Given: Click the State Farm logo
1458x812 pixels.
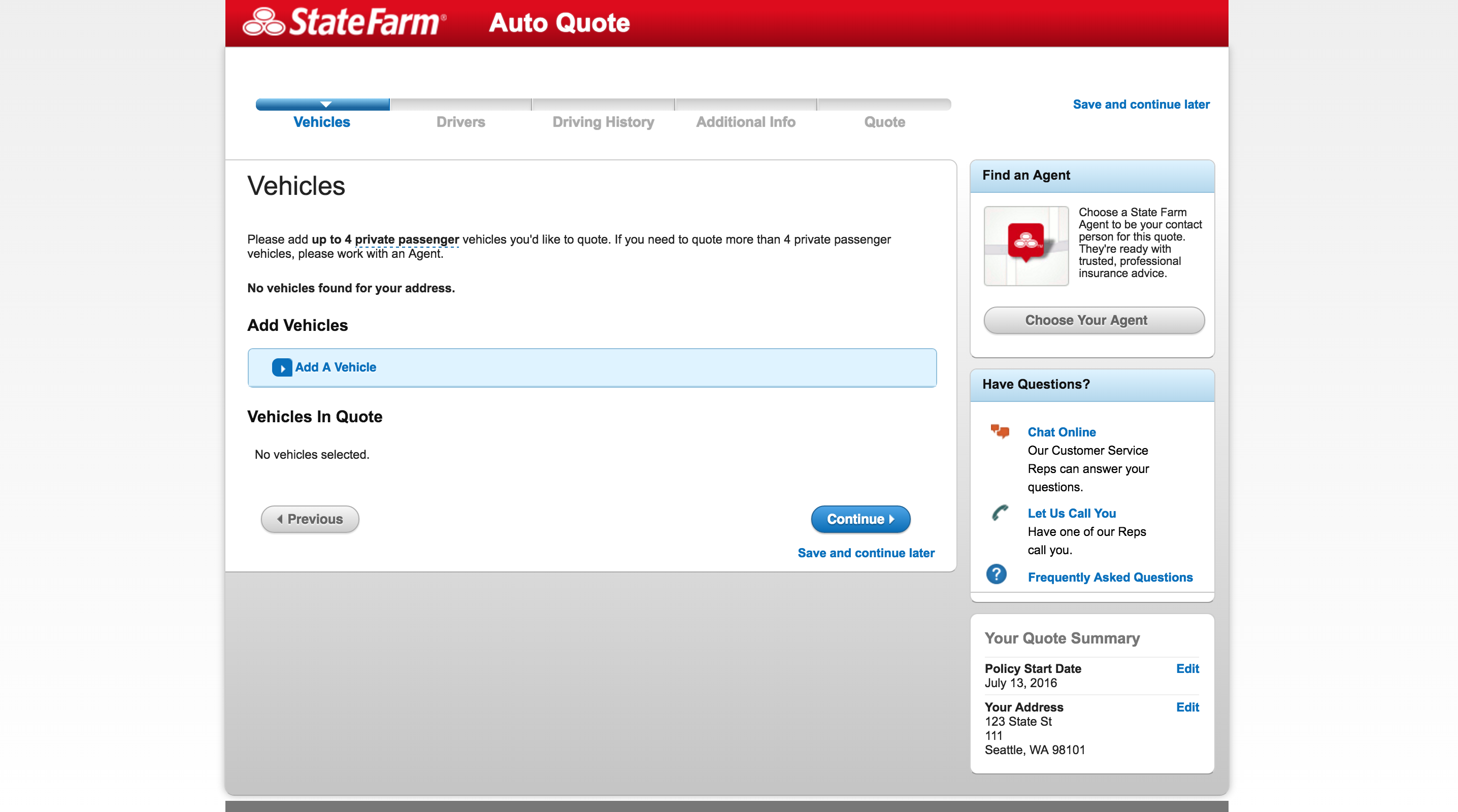Looking at the screenshot, I should [344, 22].
